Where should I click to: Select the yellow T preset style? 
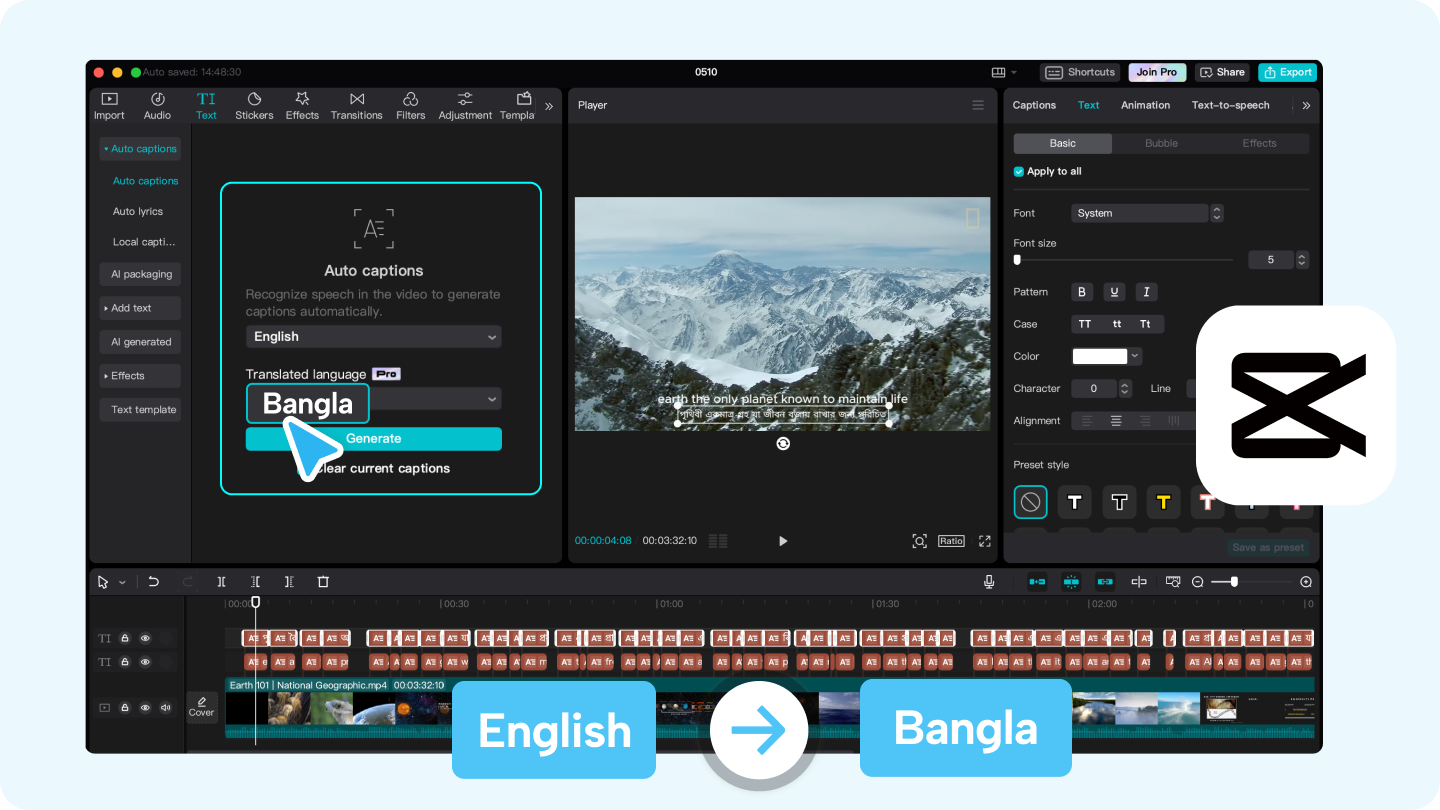click(1163, 502)
